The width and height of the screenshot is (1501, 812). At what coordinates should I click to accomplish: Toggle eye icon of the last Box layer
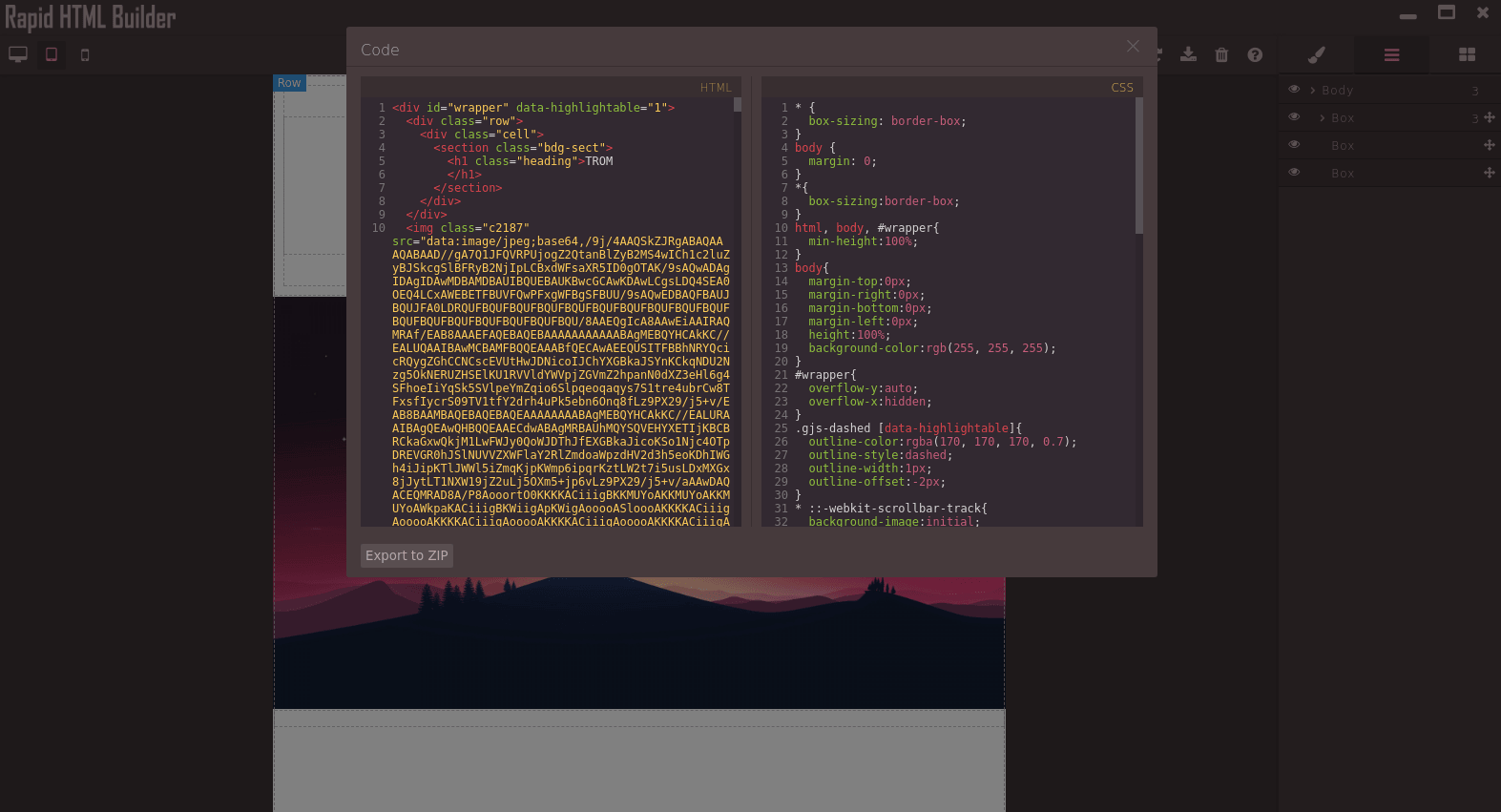(1294, 173)
